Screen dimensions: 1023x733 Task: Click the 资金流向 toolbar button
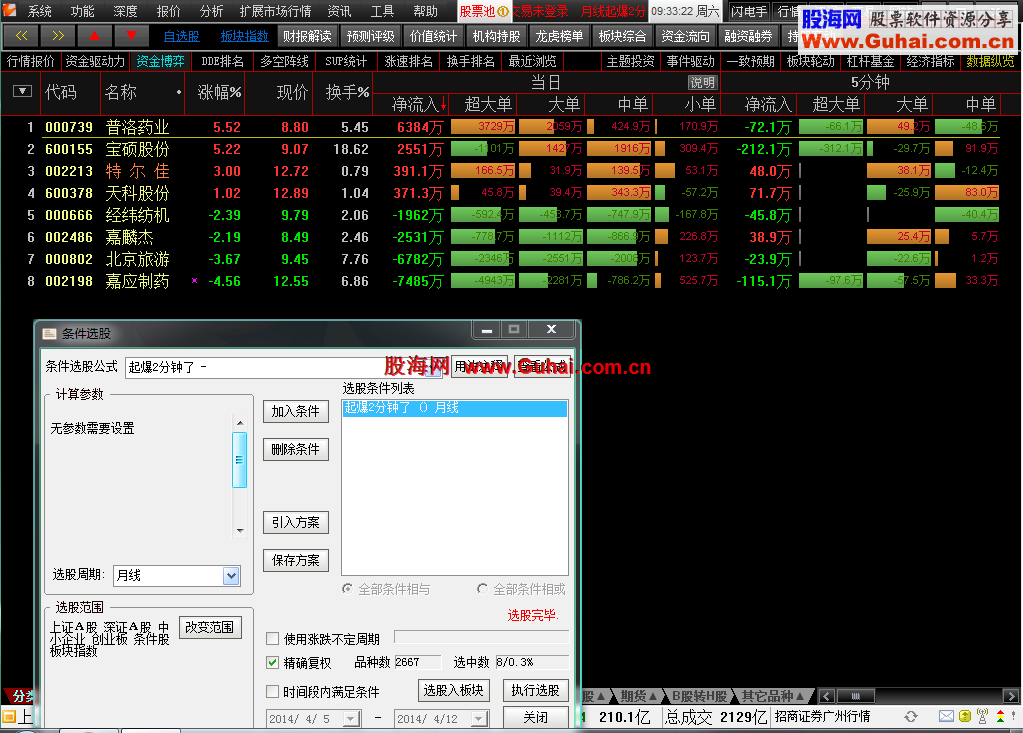point(685,37)
